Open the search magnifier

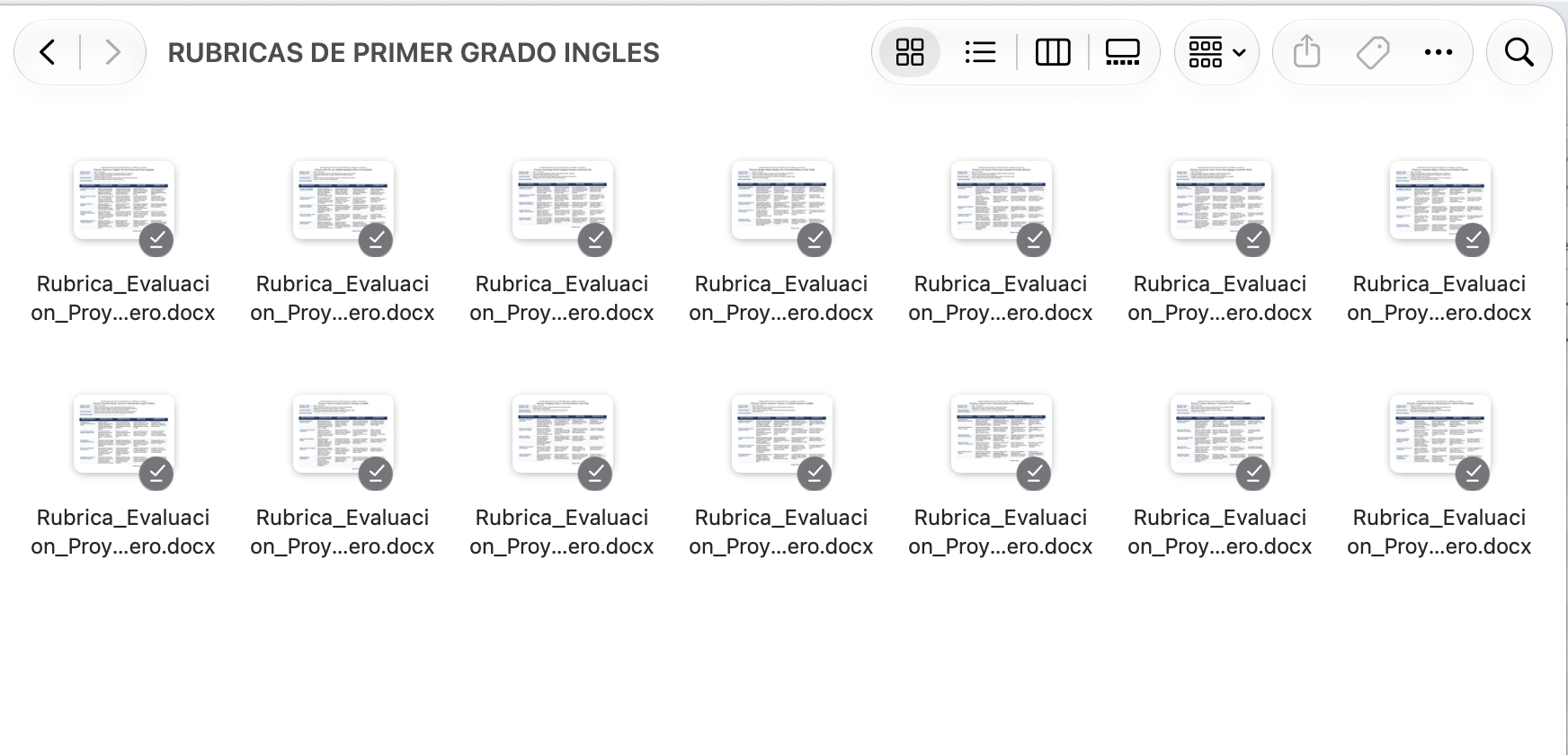[x=1519, y=52]
